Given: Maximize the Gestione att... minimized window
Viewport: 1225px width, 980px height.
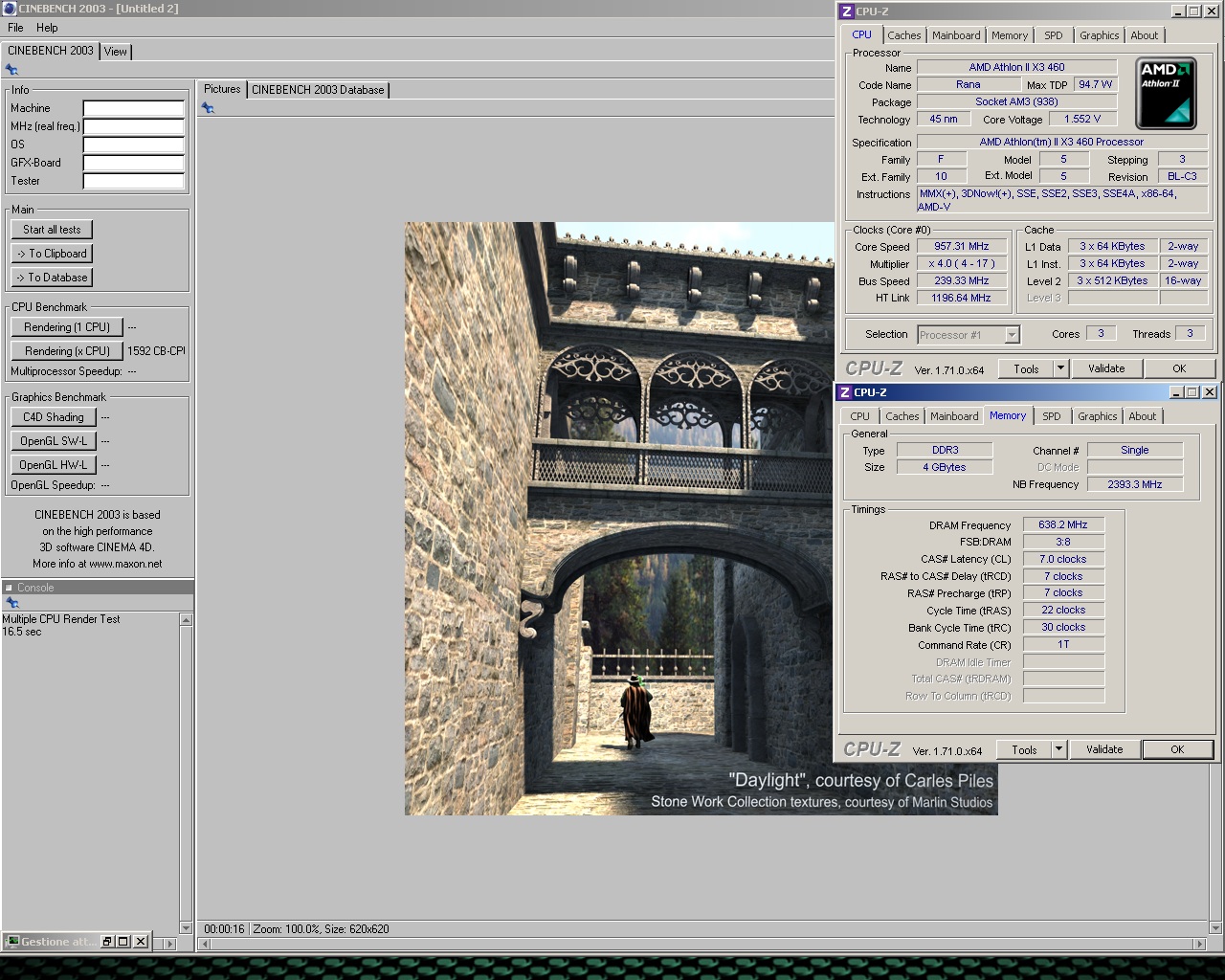Looking at the screenshot, I should click(x=123, y=942).
